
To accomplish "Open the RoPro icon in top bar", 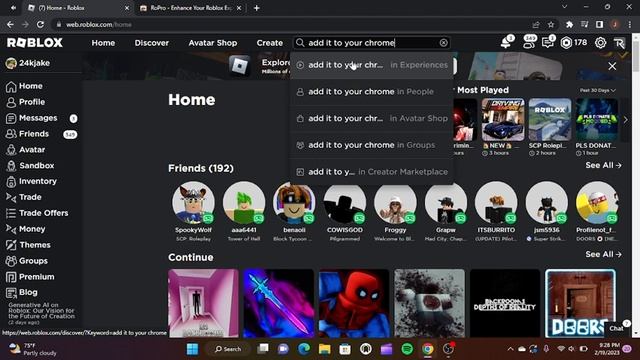I will [619, 42].
